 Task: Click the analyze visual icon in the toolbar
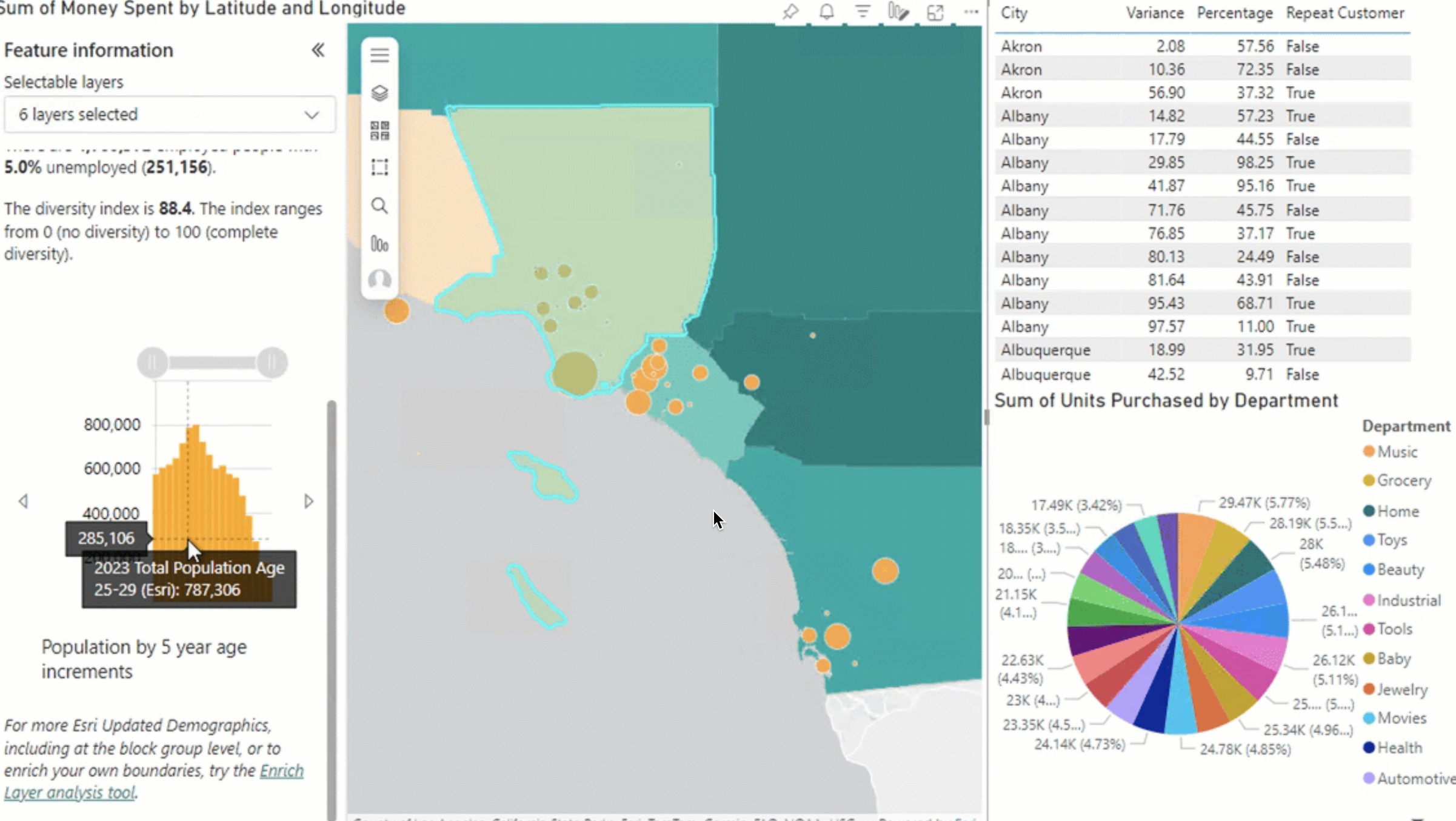pos(898,12)
